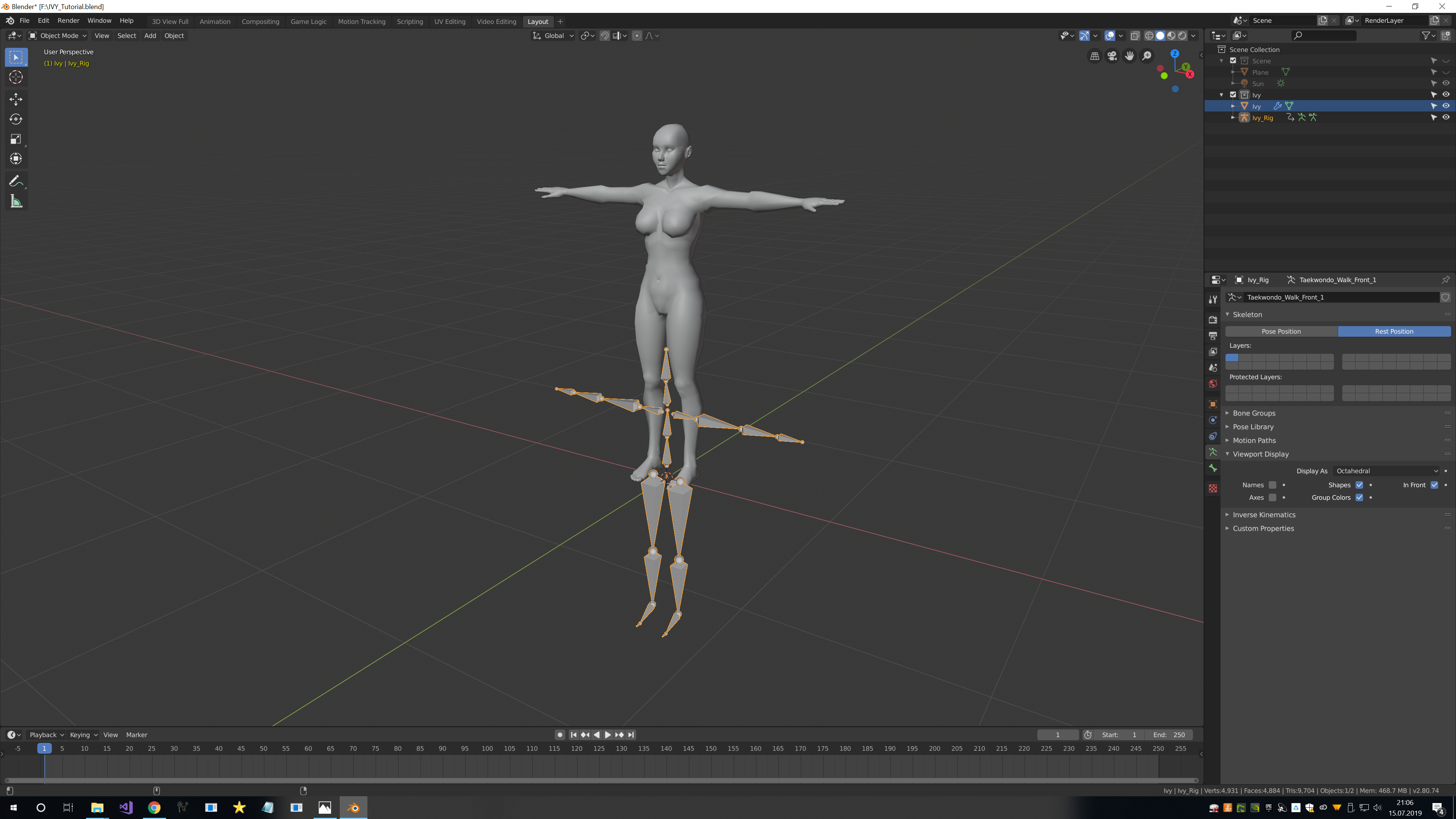Open the Global transform orientation dropdown
Viewport: 1456px width, 819px height.
pyautogui.click(x=553, y=36)
